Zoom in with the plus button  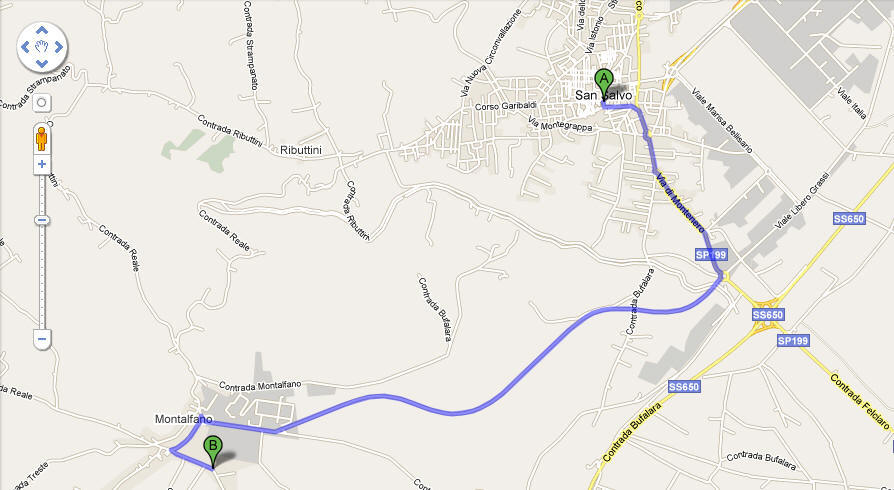coord(42,164)
